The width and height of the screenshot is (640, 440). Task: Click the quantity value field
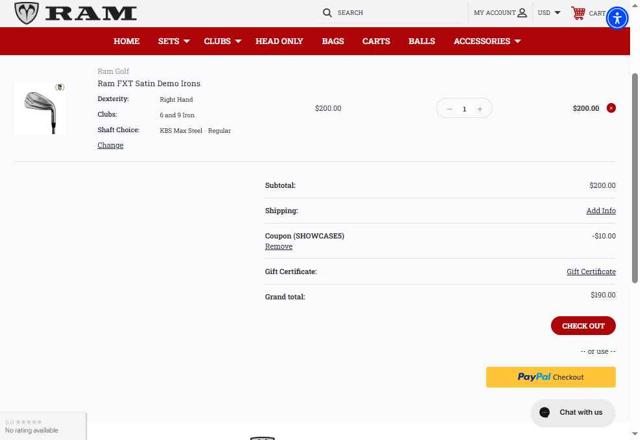464,109
